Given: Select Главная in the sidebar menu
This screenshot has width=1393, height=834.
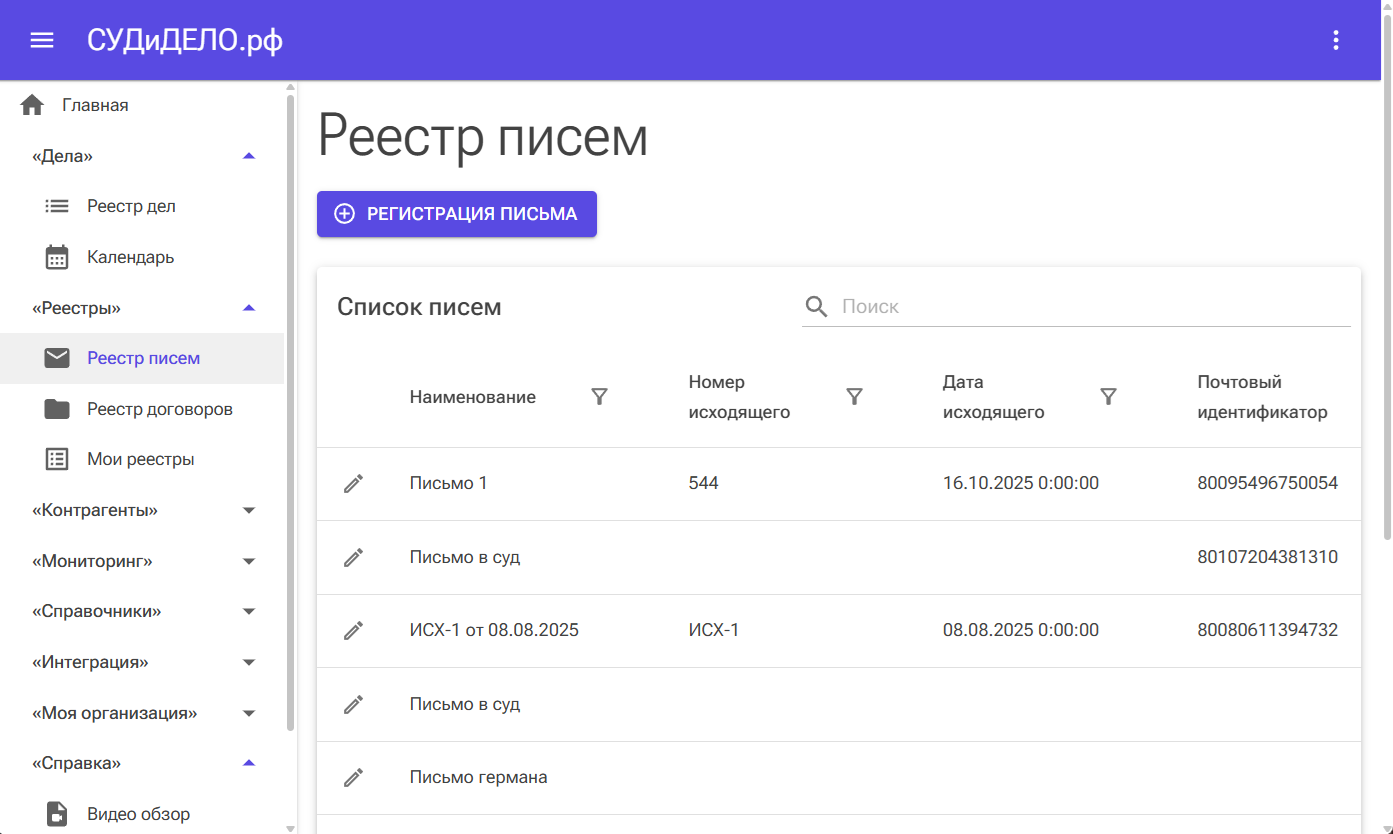Looking at the screenshot, I should 96,104.
